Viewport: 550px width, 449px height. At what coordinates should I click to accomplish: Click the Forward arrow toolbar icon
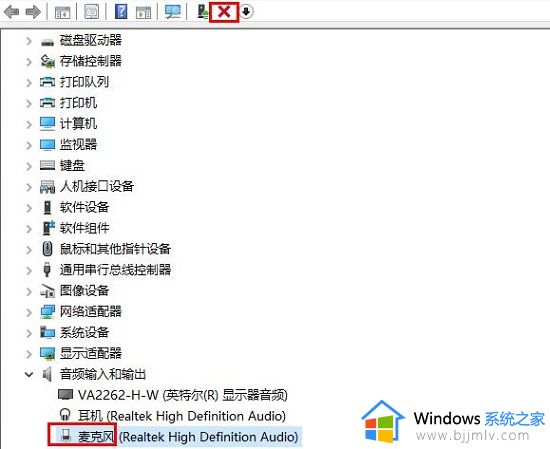(33, 12)
